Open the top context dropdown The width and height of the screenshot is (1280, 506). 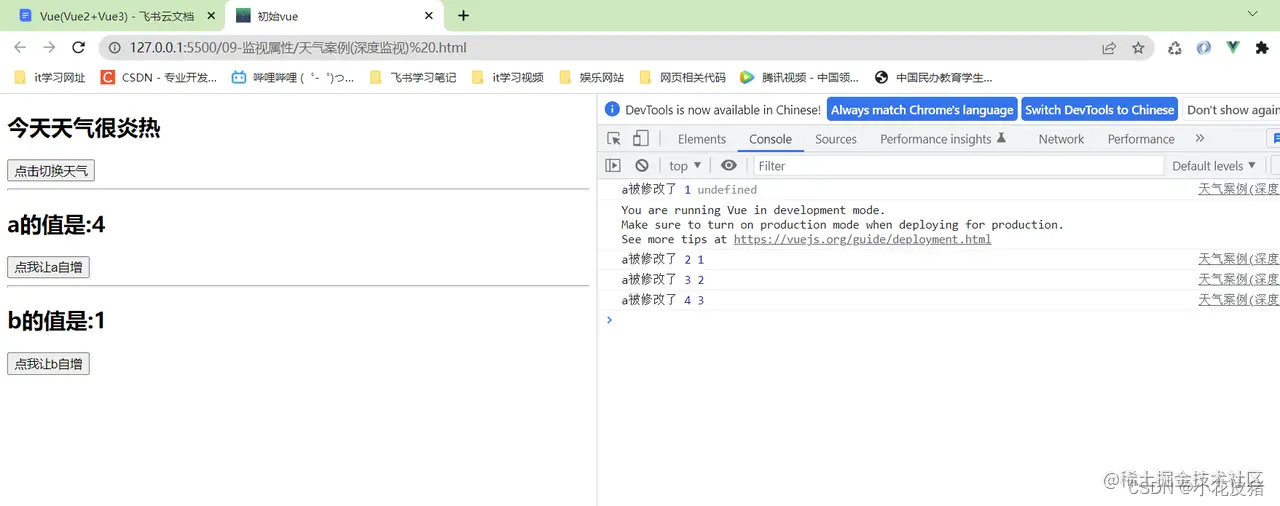[x=685, y=166]
